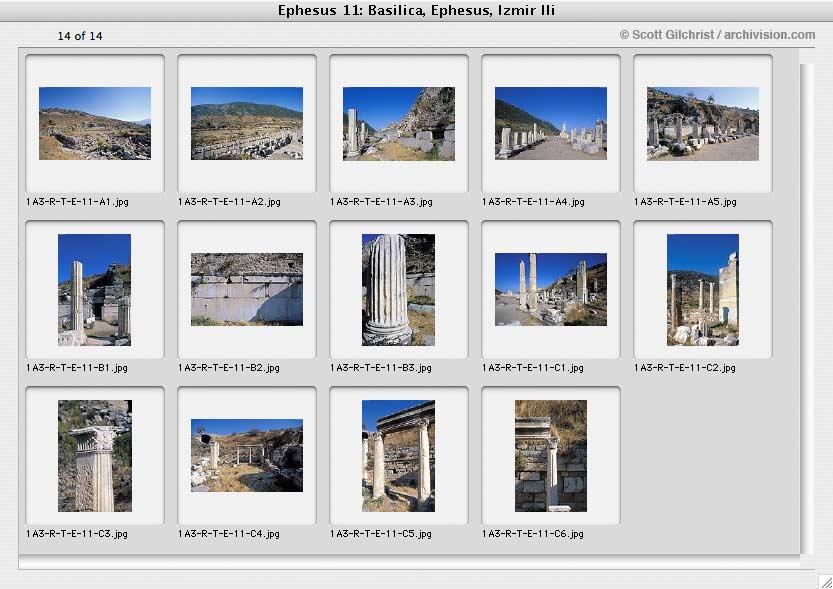This screenshot has height=589, width=833.
Task: Click filename label 1A3-R-T-E-11-C2.jpg
Action: click(684, 368)
